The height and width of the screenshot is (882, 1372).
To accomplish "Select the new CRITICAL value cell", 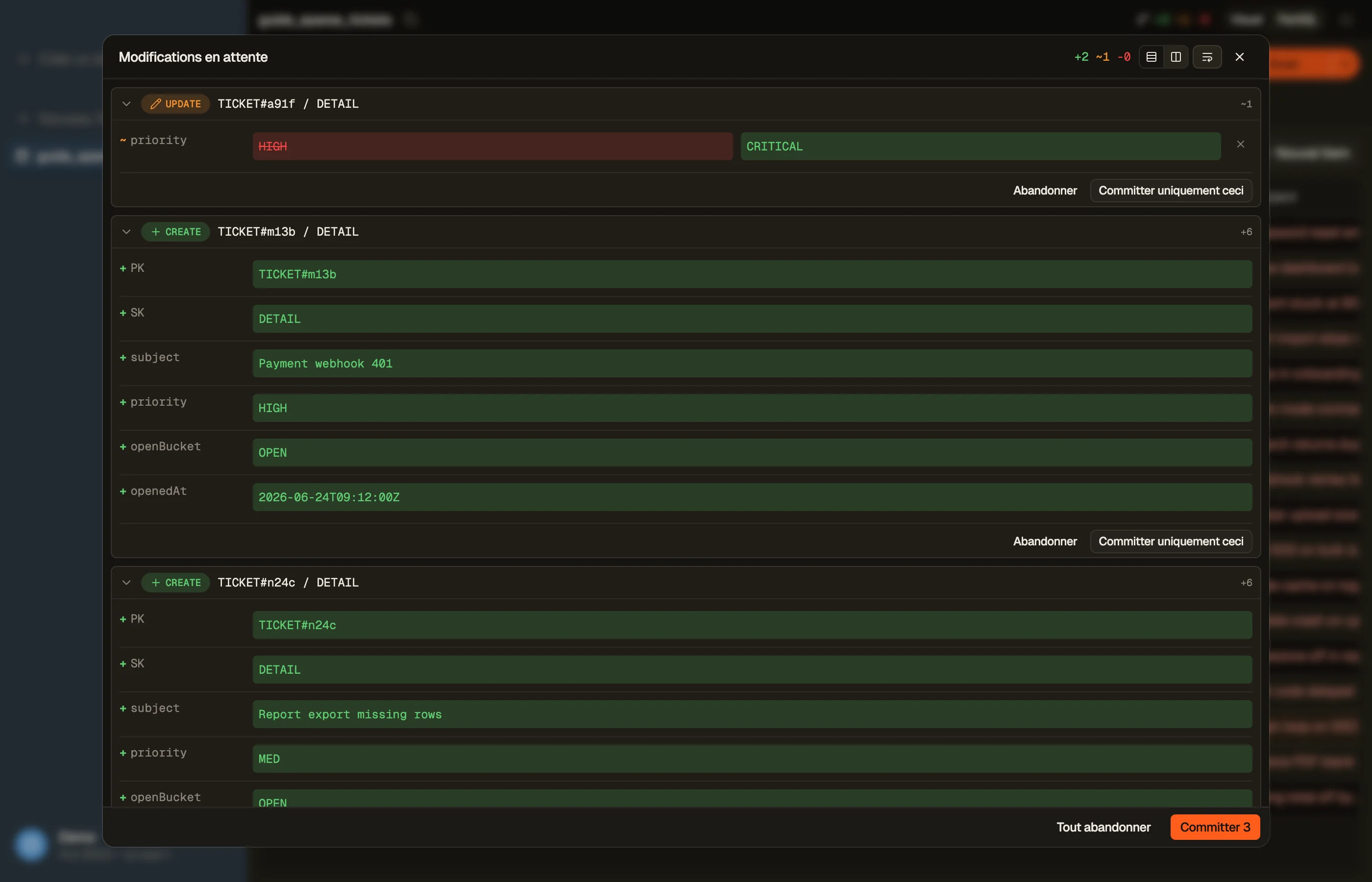I will [980, 146].
